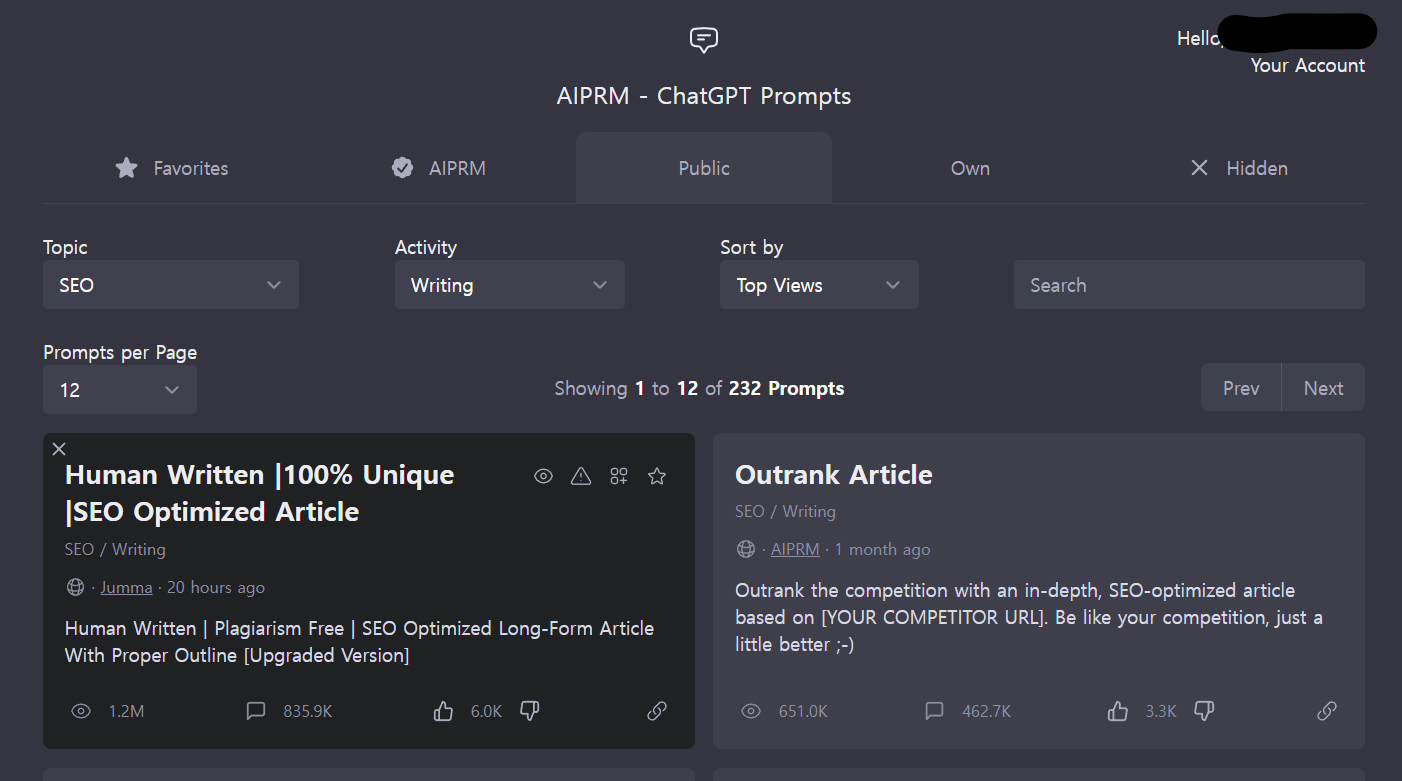Open the Jumma author link
Screen dimensions: 1402x781
tap(126, 587)
